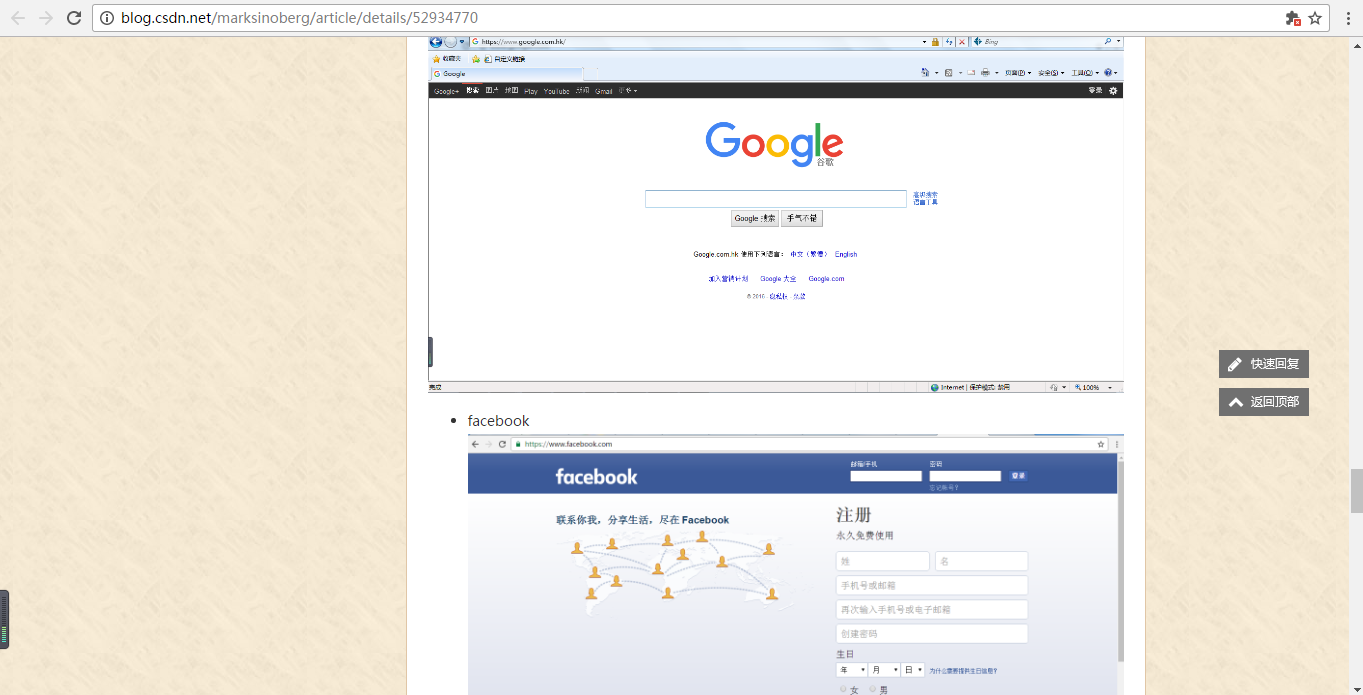Open the 收藏夹 favorites star in IE
Viewport: 1363px width, 695px height.
click(447, 59)
